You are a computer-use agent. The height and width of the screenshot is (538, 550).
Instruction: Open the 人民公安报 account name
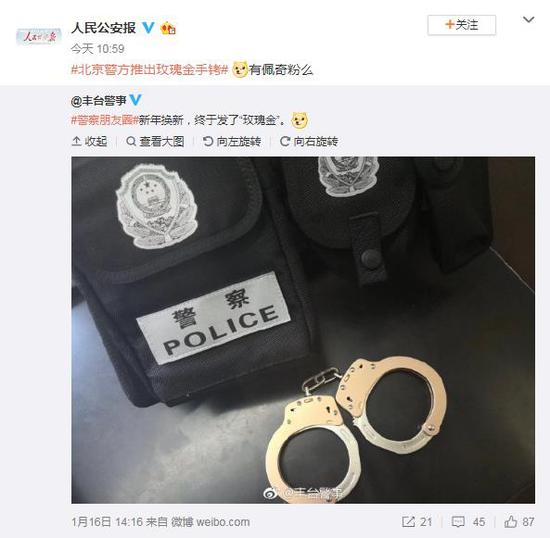pyautogui.click(x=104, y=27)
